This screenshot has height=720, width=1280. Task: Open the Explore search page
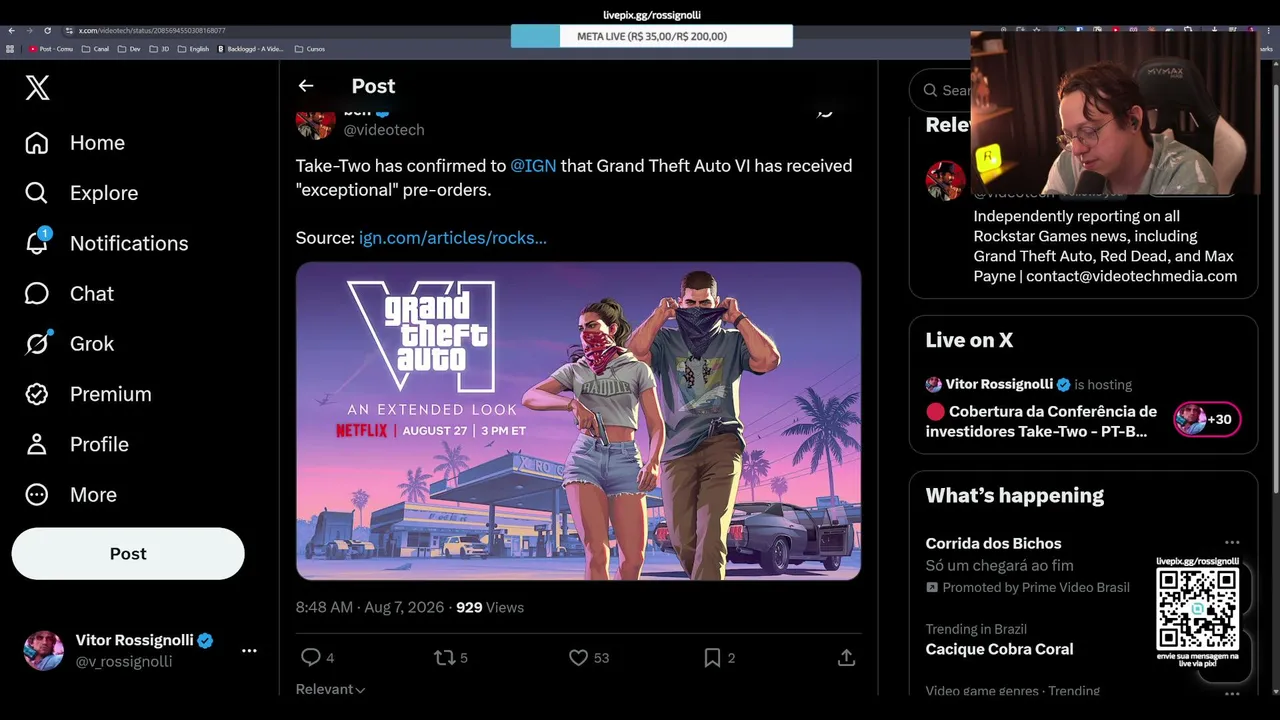[x=81, y=193]
